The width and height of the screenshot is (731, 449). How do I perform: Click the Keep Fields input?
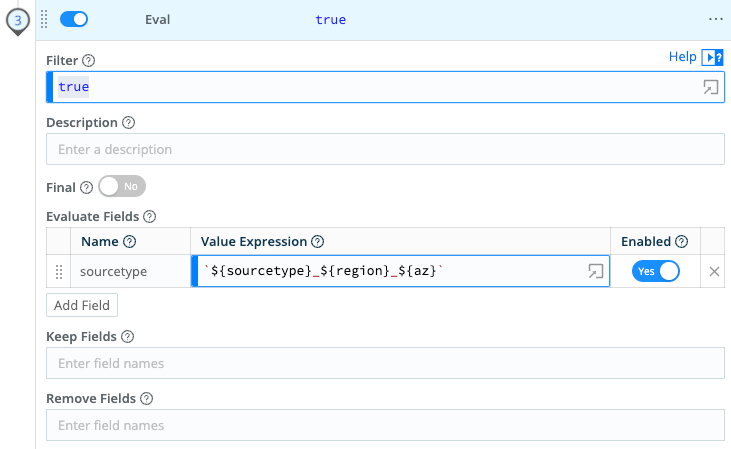[385, 363]
